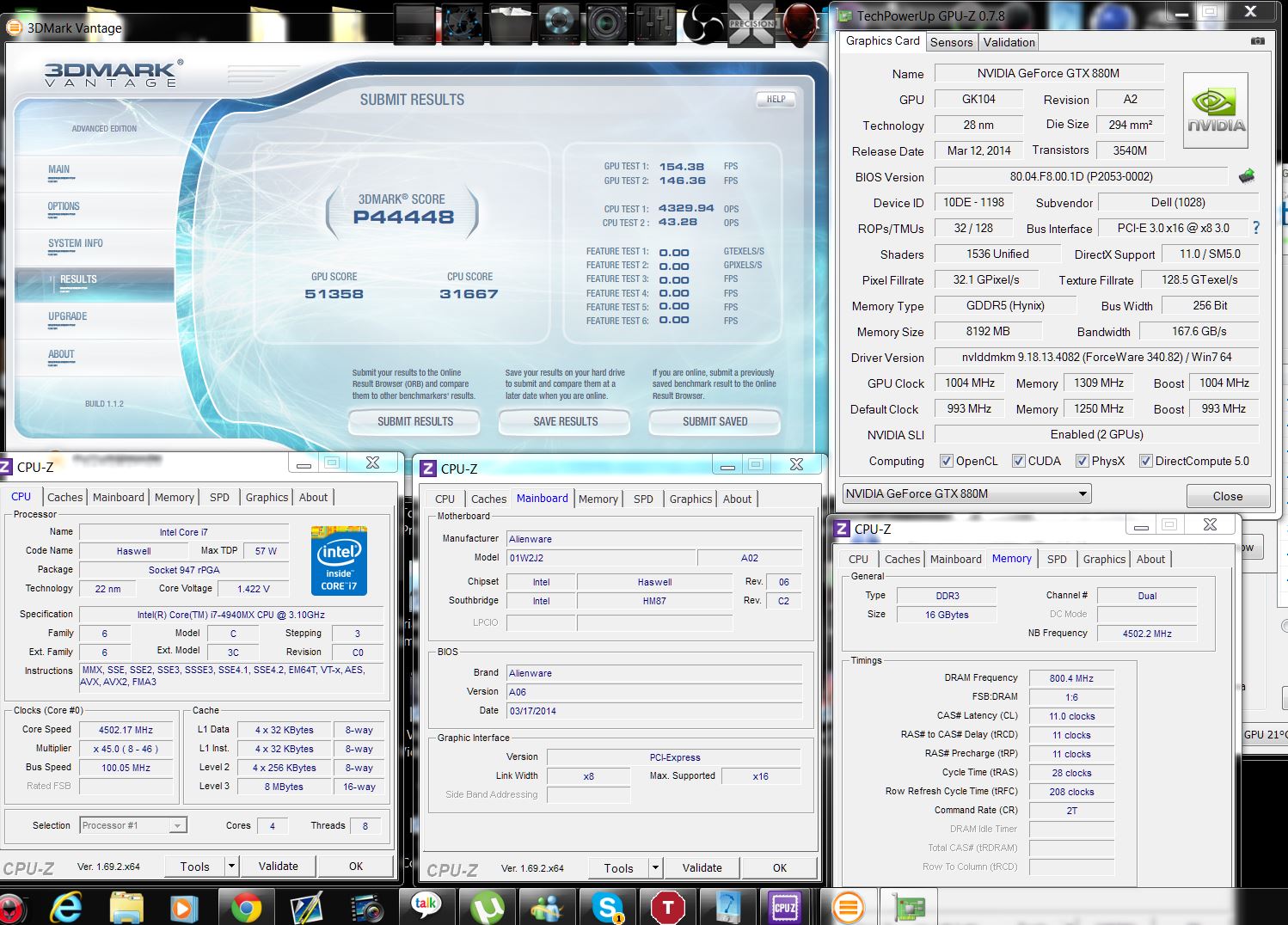
Task: Click the red Alienware head dock icon
Action: [800, 23]
